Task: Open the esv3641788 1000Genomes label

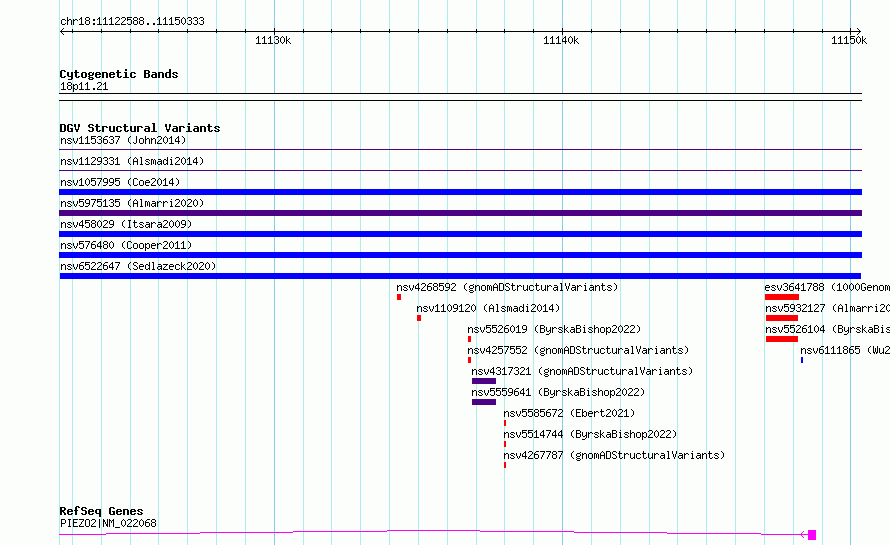Action: (x=827, y=287)
